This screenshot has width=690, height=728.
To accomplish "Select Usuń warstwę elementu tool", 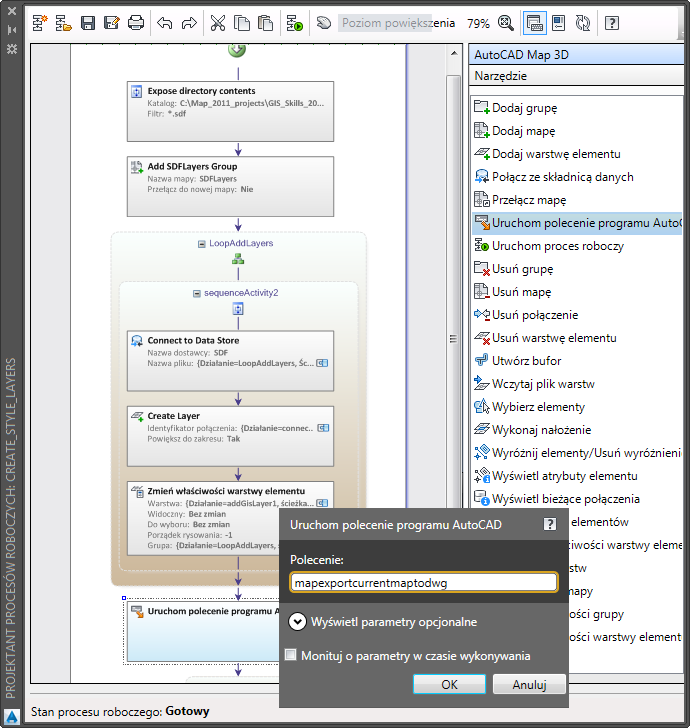I will tap(578, 338).
